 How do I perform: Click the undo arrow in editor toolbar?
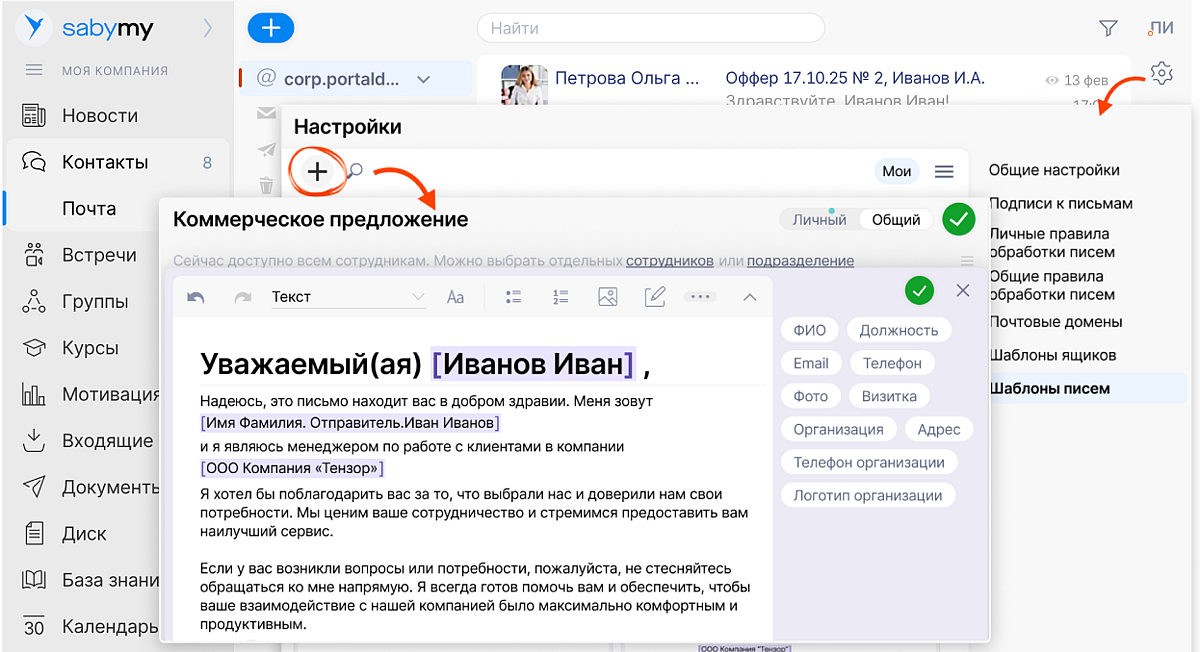[x=196, y=297]
